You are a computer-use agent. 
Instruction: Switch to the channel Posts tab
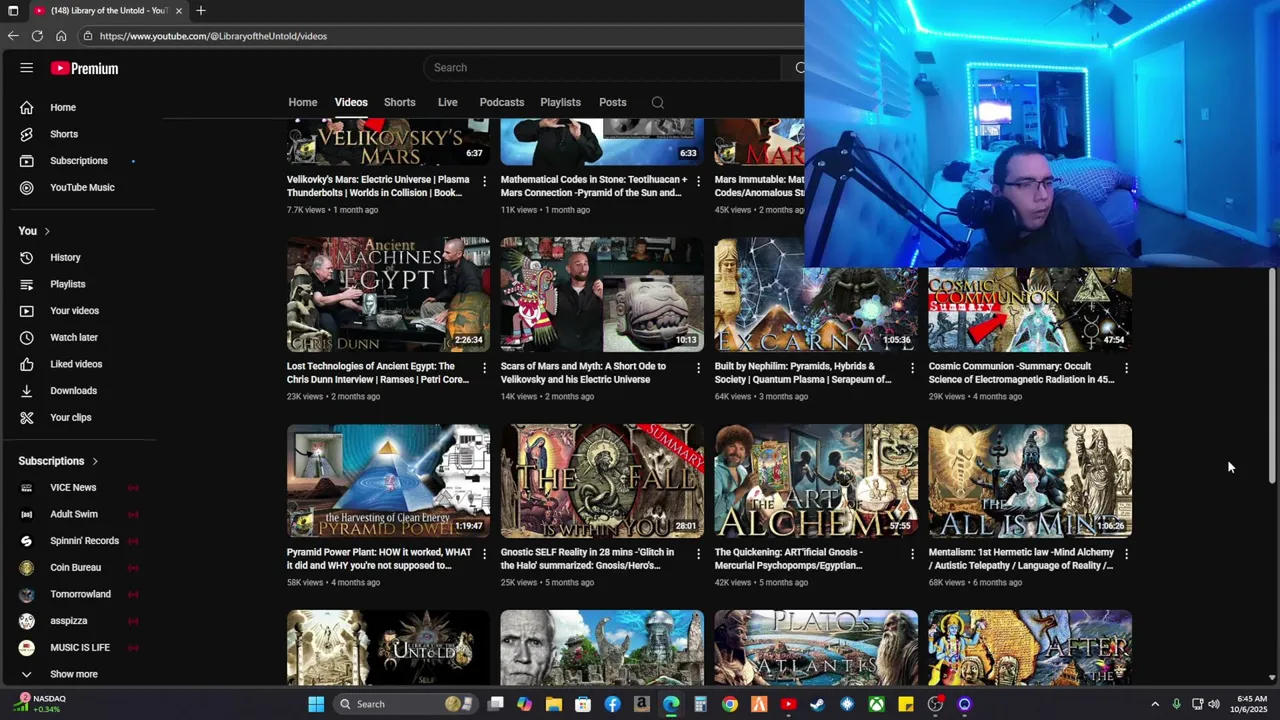pos(613,102)
